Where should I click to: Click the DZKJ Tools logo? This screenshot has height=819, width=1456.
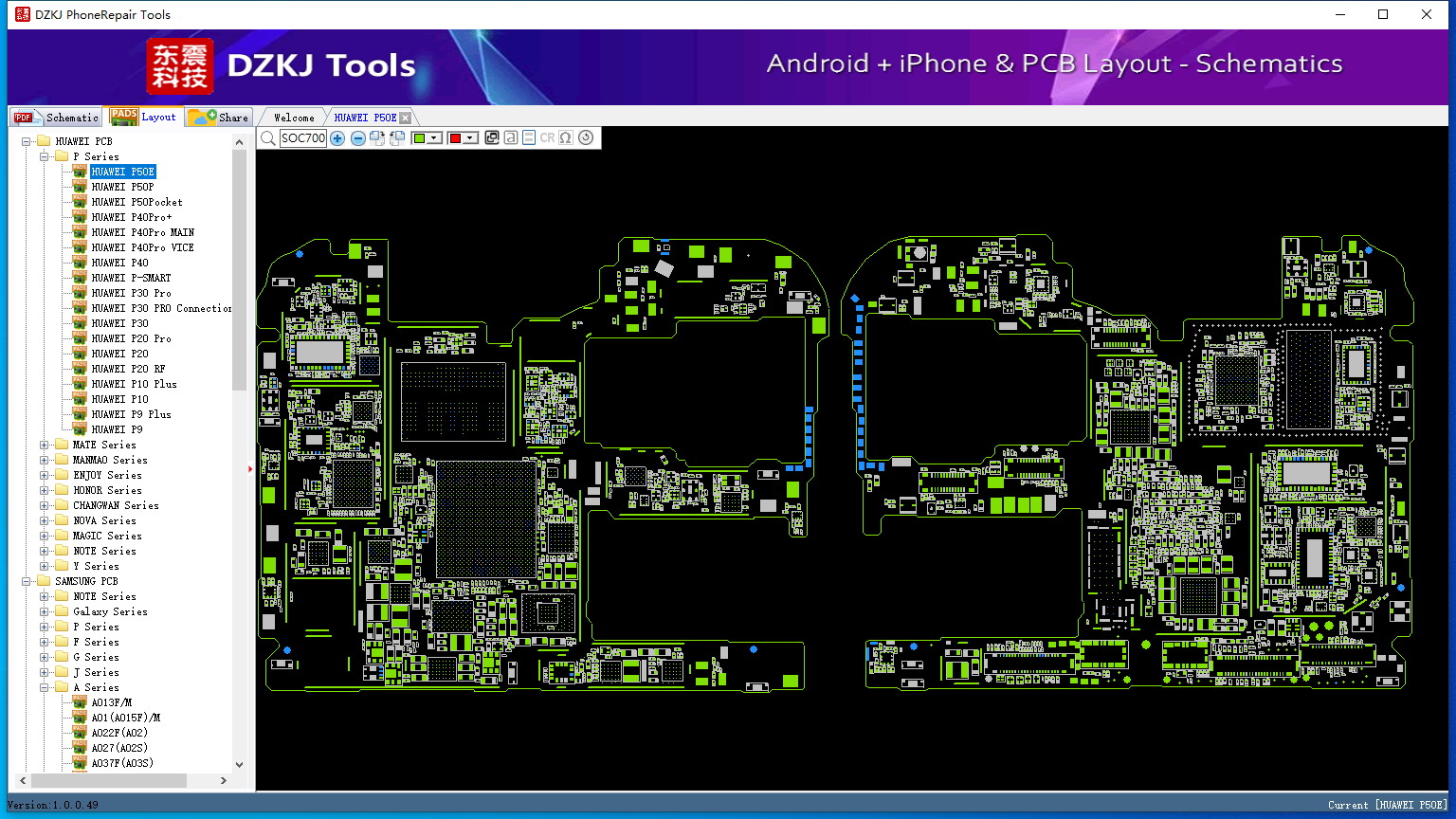click(x=282, y=65)
